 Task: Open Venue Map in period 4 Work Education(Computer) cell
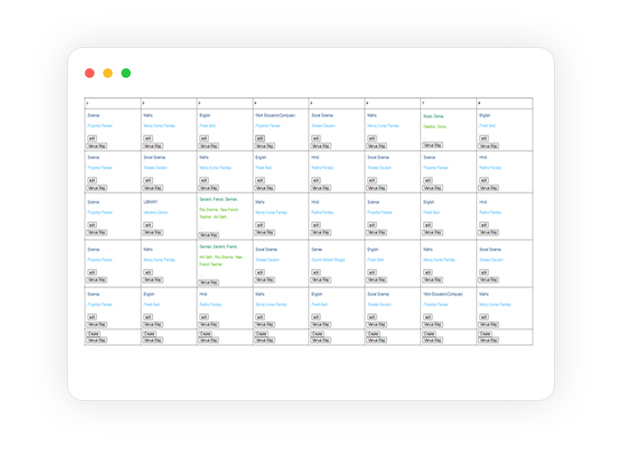(265, 146)
